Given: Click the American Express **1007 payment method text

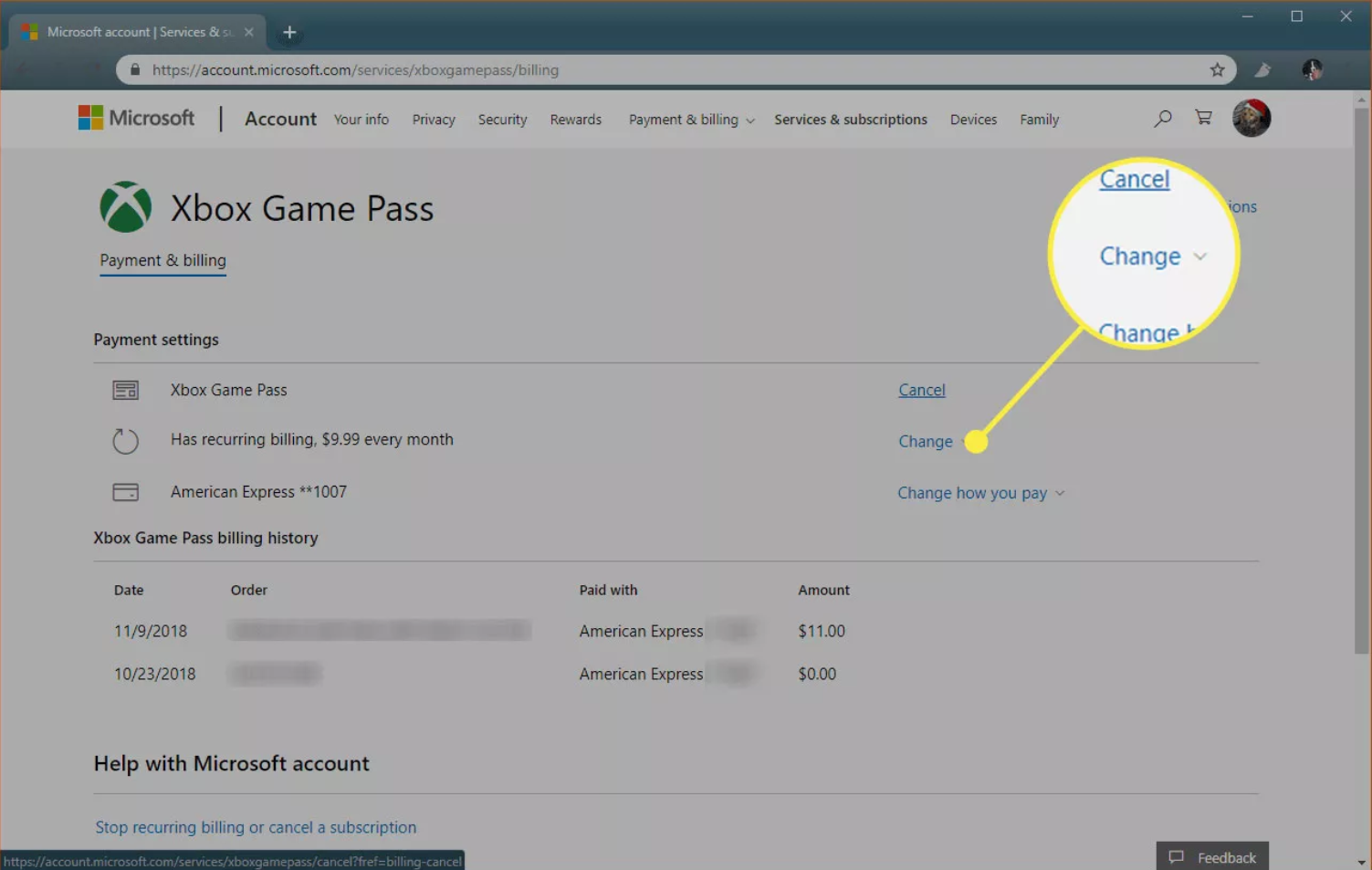Looking at the screenshot, I should [x=258, y=492].
